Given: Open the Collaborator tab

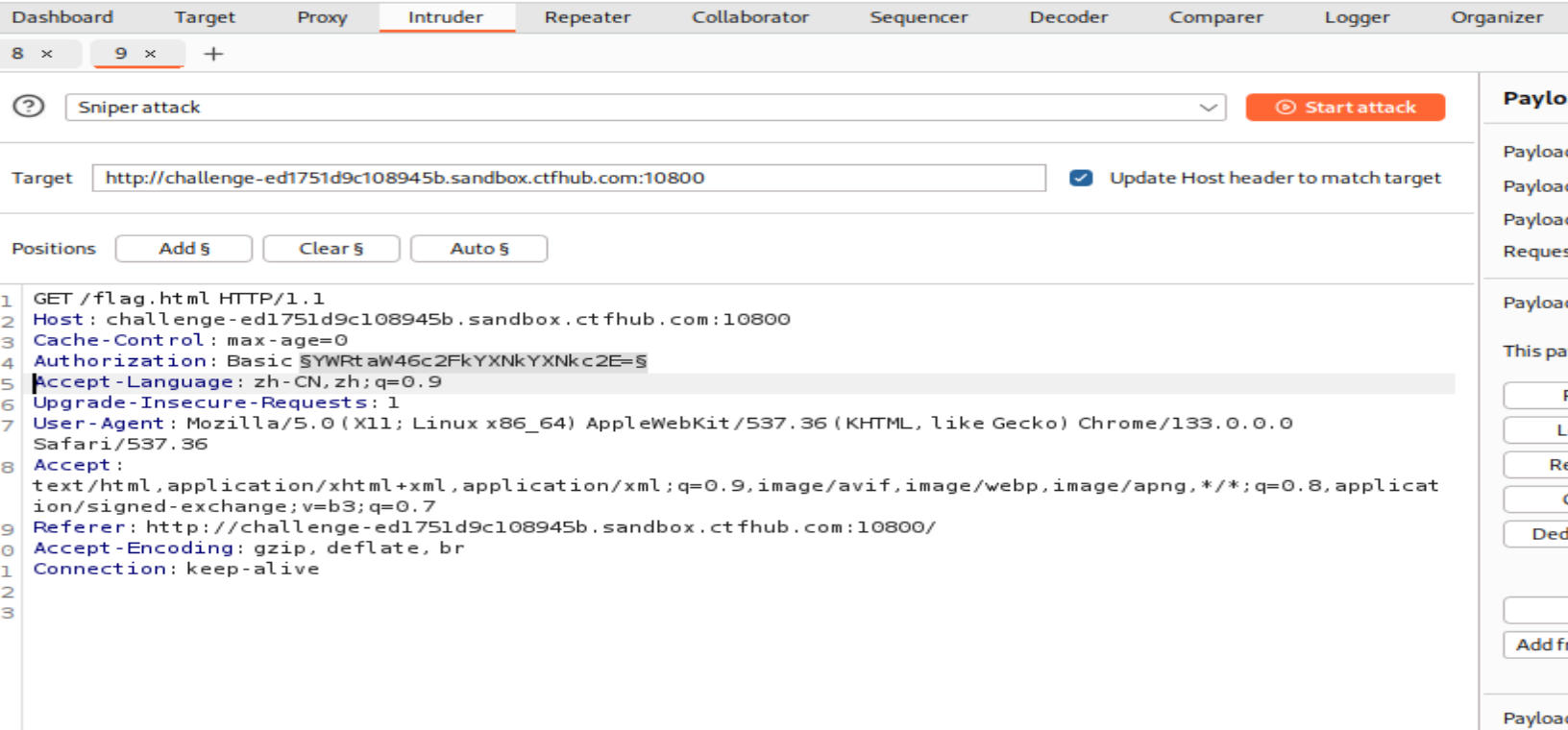Looking at the screenshot, I should point(750,17).
